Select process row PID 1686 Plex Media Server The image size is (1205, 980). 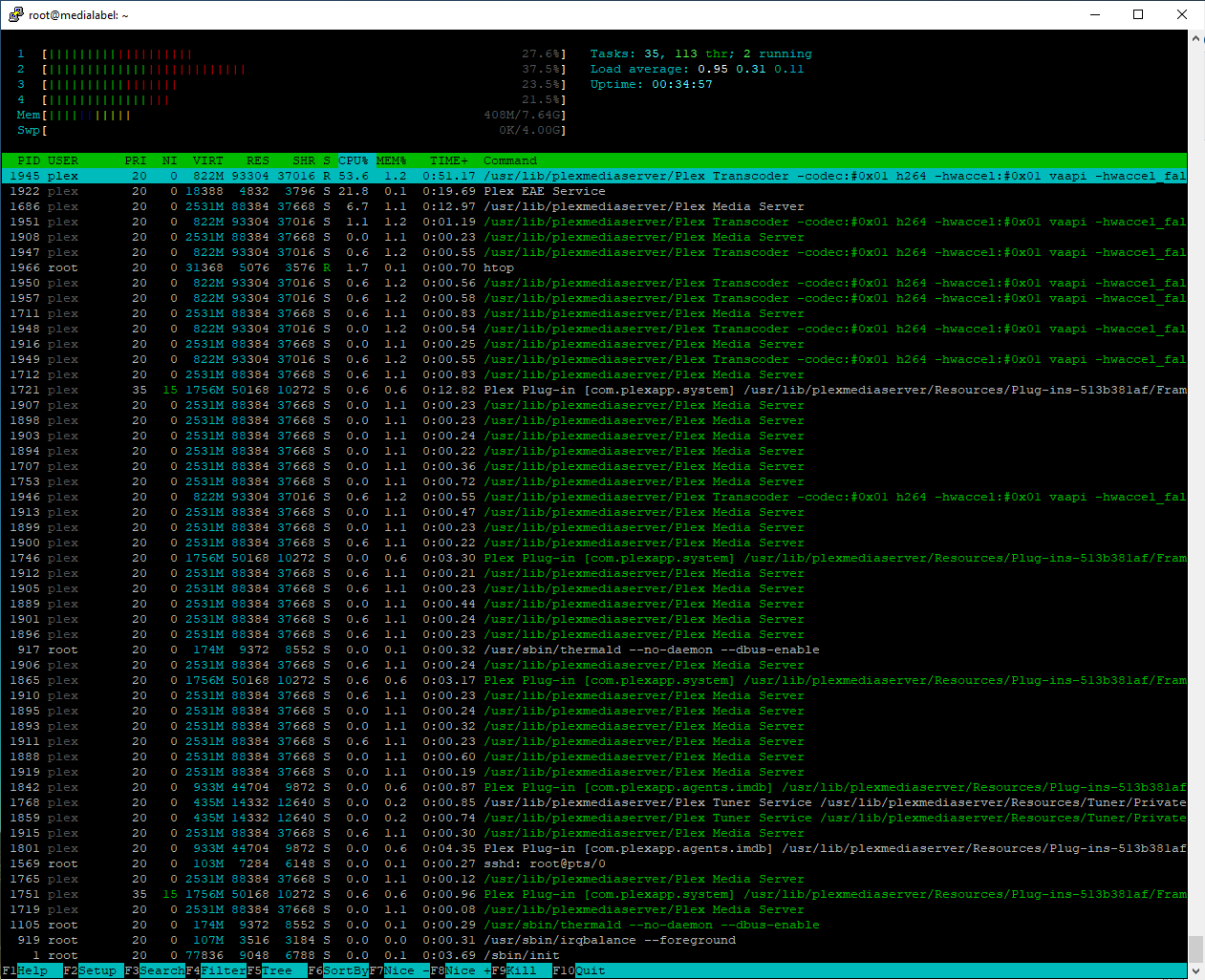[x=594, y=206]
